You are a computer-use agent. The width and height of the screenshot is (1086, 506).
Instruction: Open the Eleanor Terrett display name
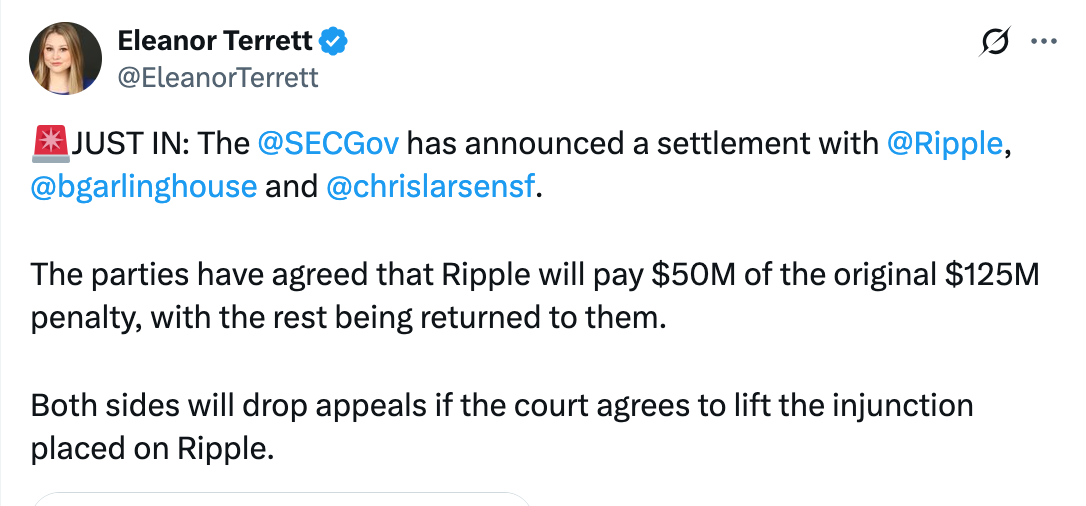215,42
